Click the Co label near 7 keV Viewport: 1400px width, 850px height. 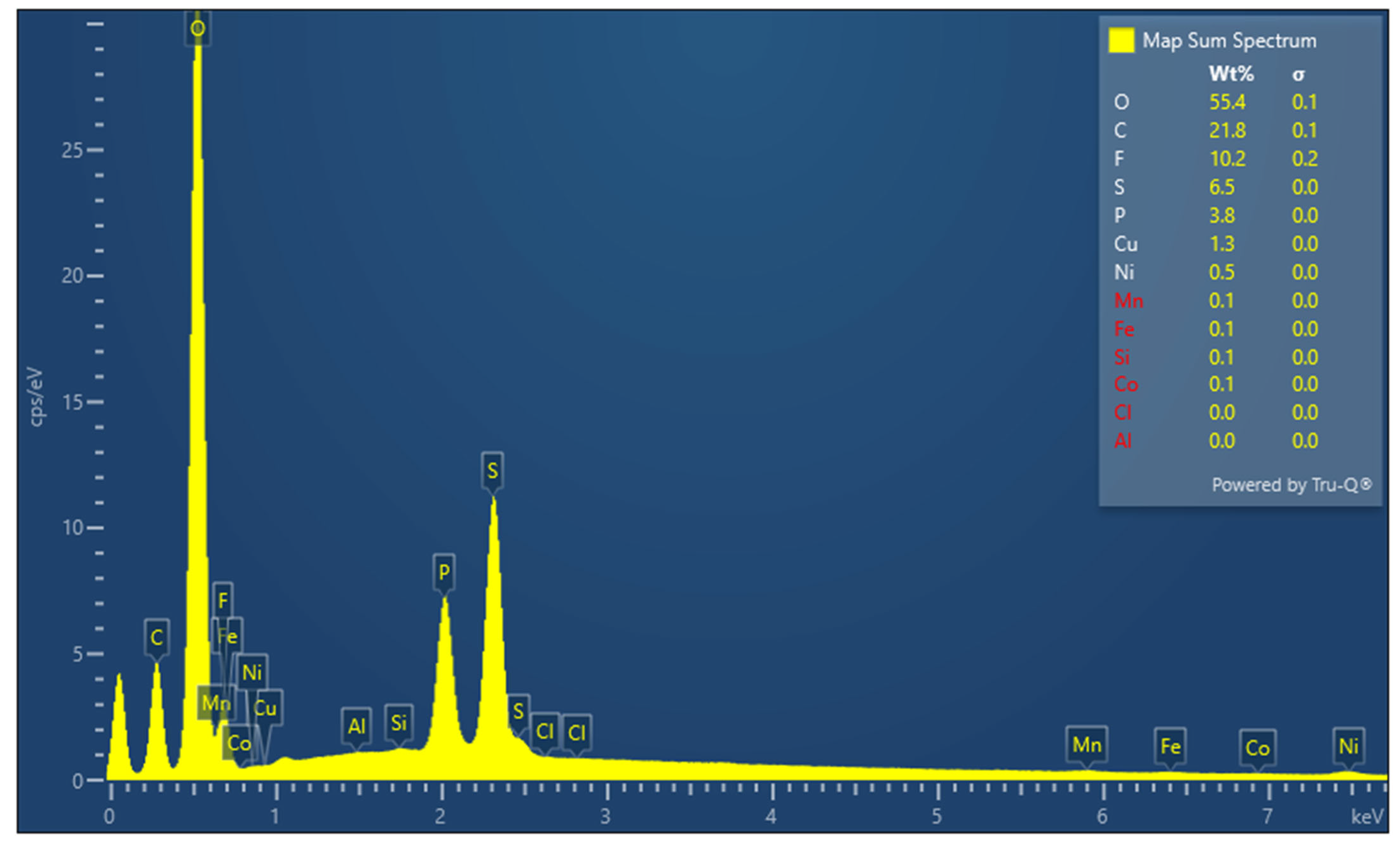(x=1257, y=748)
